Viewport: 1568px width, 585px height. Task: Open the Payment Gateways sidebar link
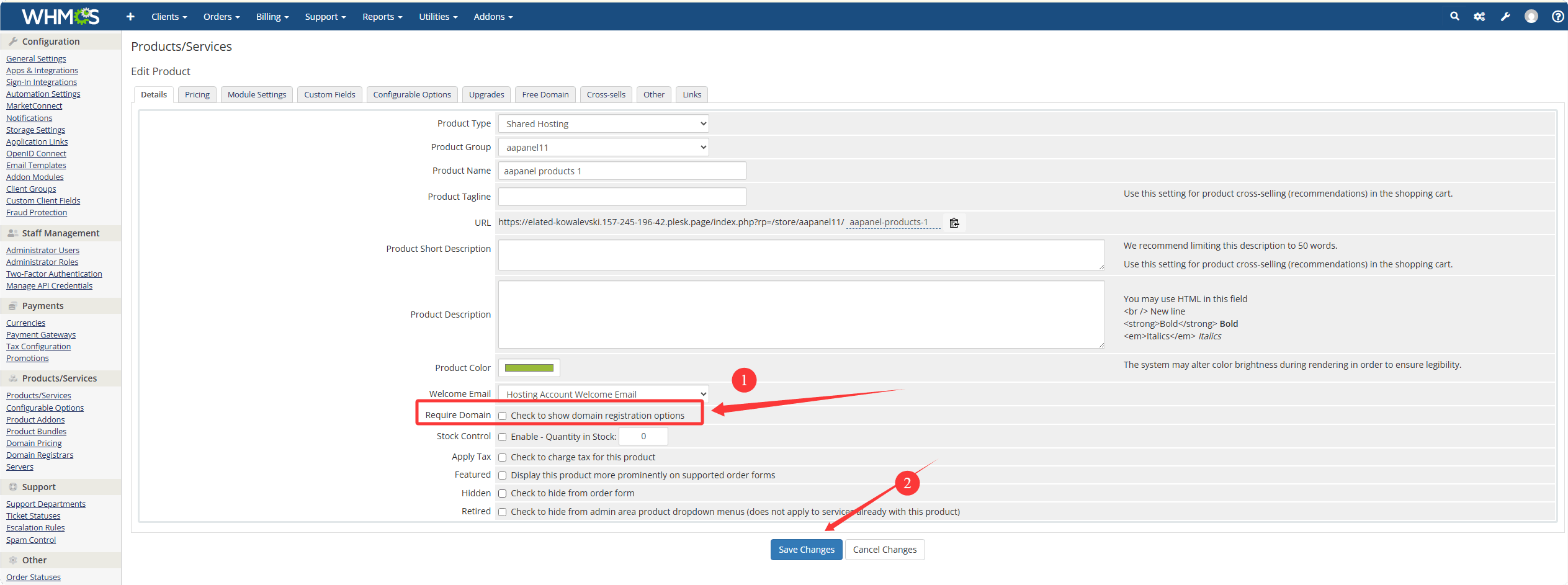[x=41, y=335]
